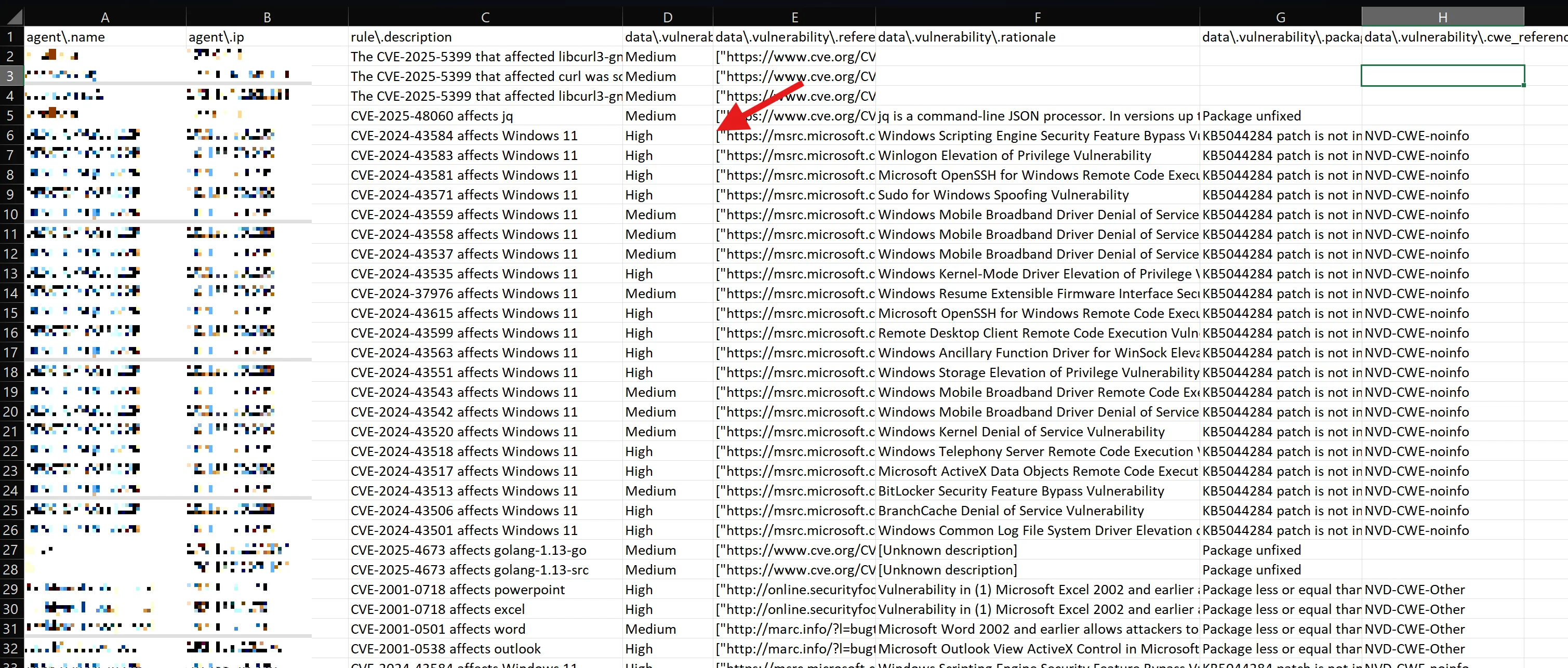Viewport: 1568px width, 668px height.
Task: Click 'CVE-2024-43581 affects Windows 11' cell
Action: [485, 175]
